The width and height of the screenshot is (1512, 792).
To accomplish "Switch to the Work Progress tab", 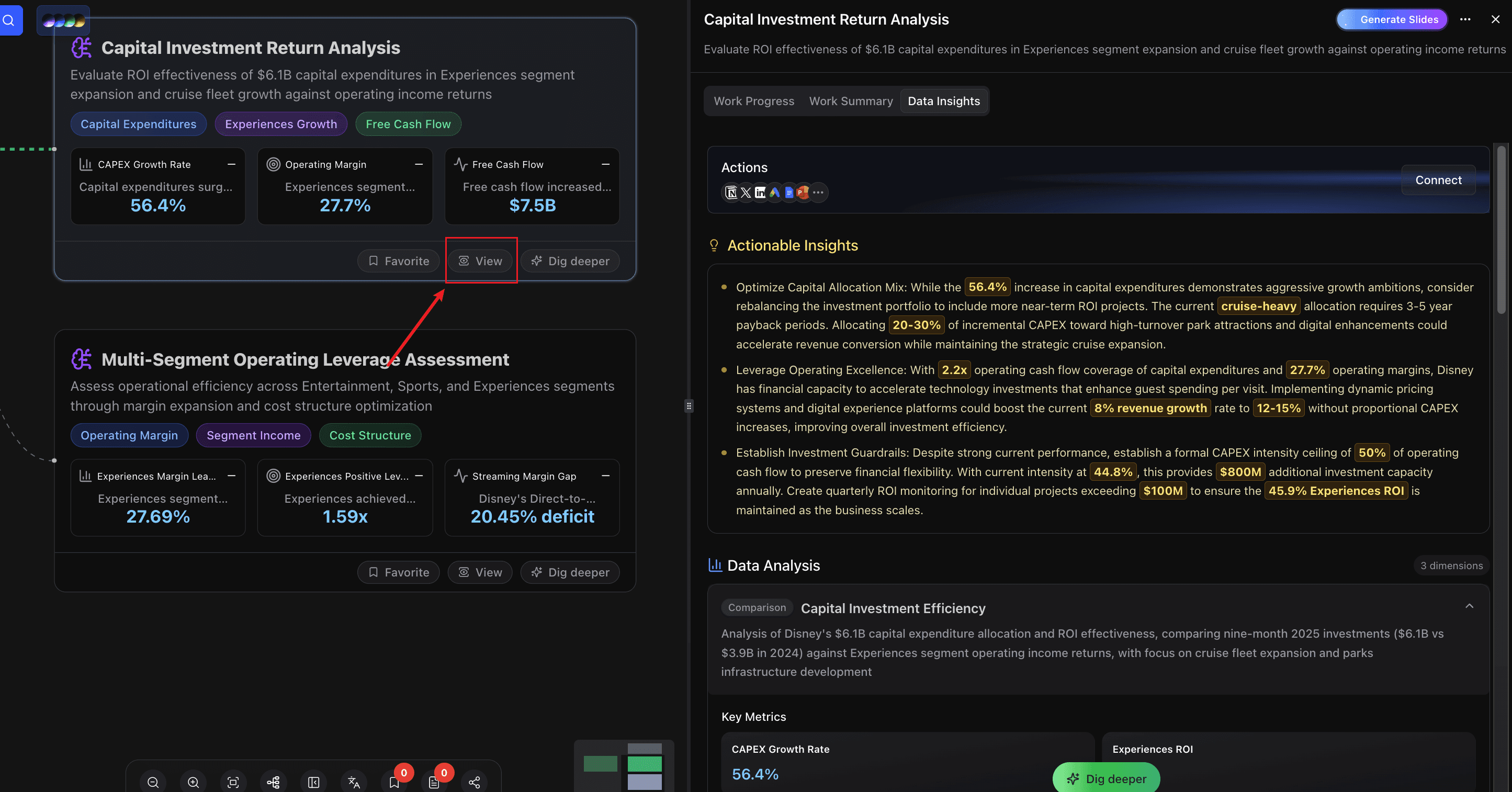I will click(x=754, y=101).
